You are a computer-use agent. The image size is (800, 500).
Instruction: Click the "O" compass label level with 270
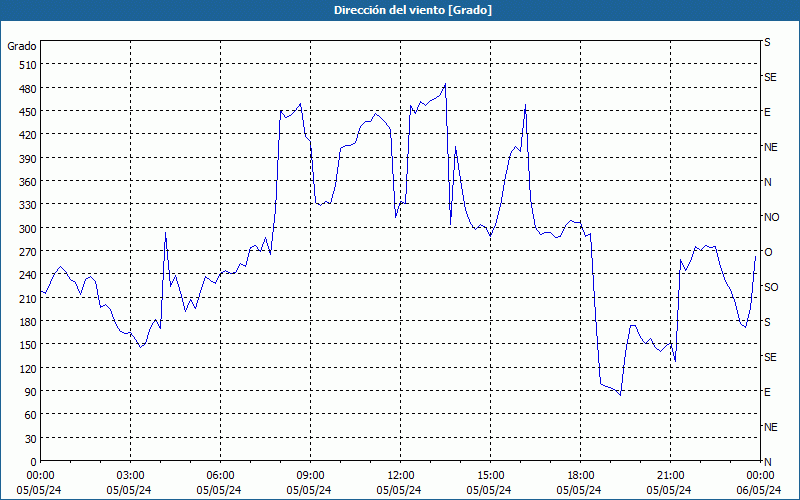(x=768, y=252)
